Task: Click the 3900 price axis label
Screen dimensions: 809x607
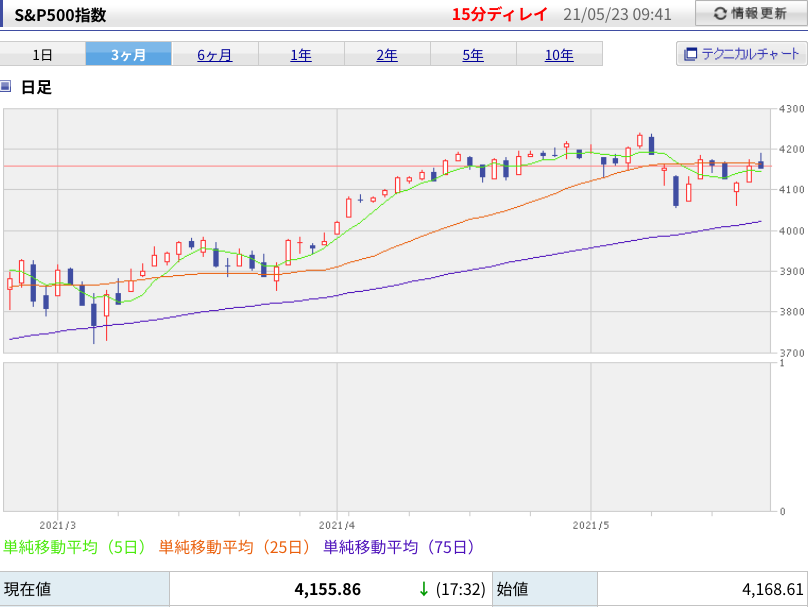Action: [791, 271]
